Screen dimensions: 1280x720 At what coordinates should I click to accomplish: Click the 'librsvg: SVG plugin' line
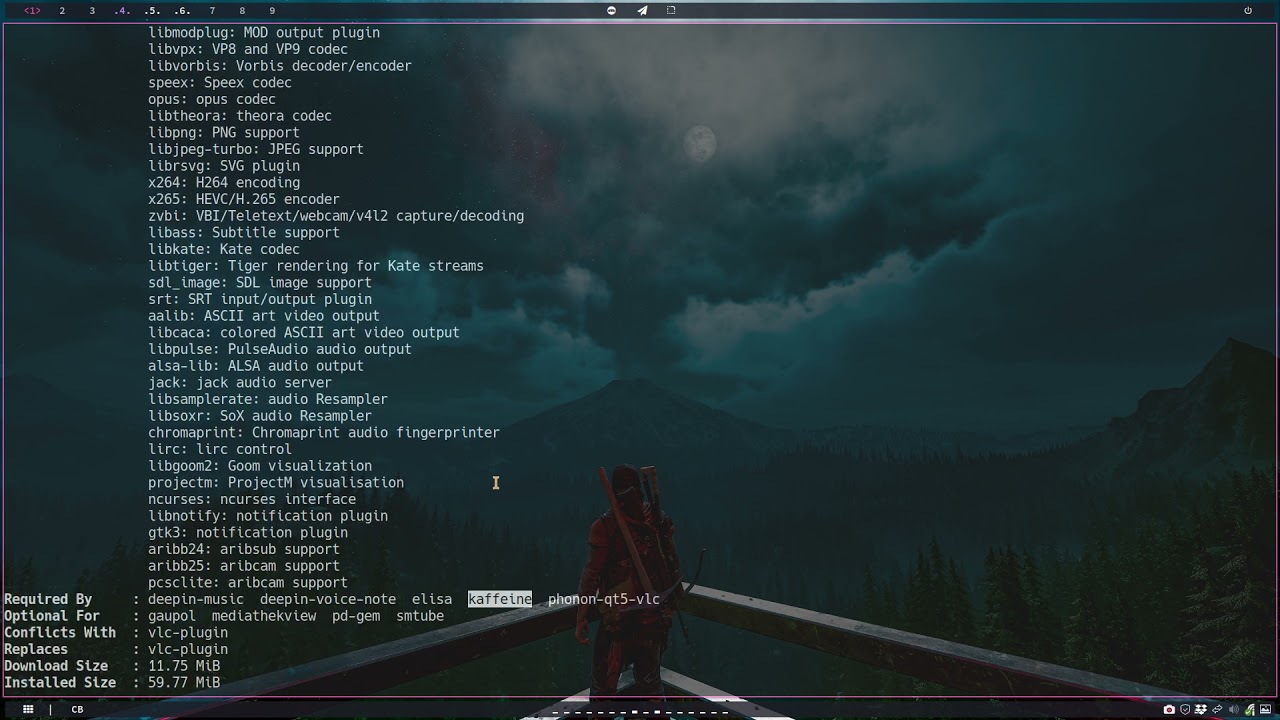pos(224,166)
